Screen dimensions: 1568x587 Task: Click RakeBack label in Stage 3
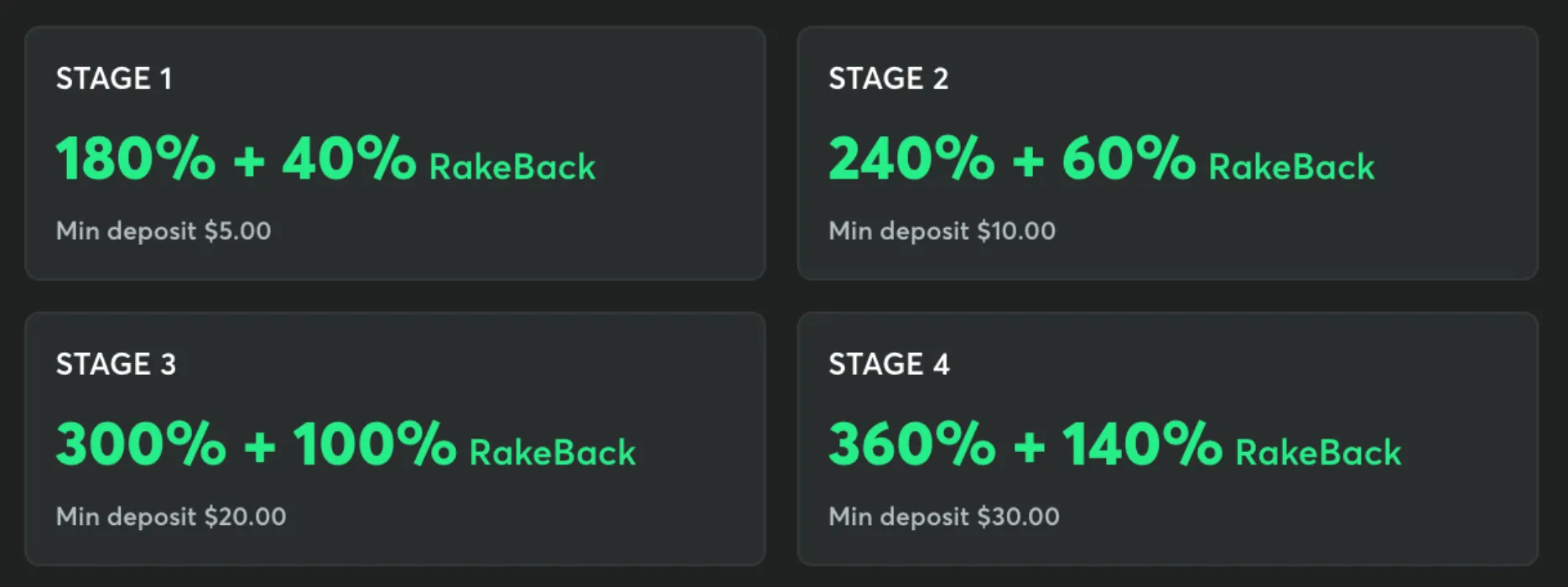(552, 453)
